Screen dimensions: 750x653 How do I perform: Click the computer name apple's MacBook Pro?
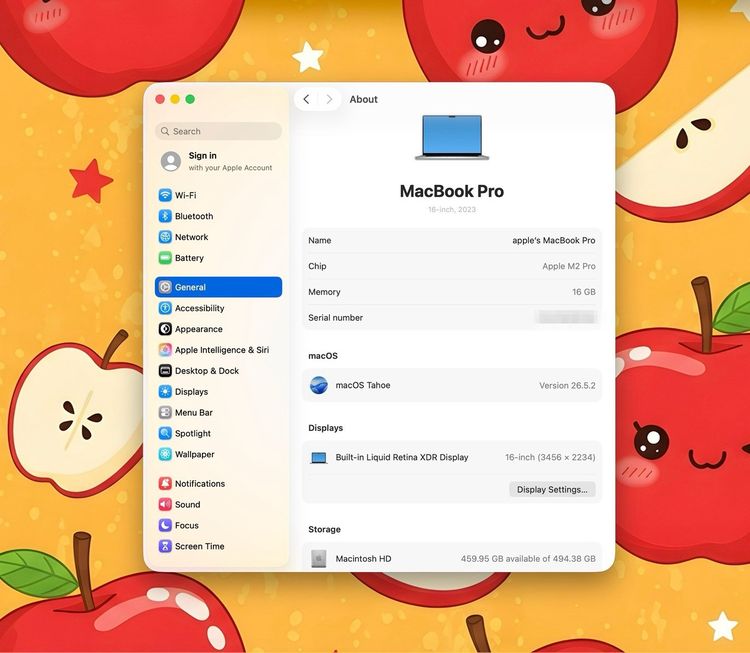(554, 240)
